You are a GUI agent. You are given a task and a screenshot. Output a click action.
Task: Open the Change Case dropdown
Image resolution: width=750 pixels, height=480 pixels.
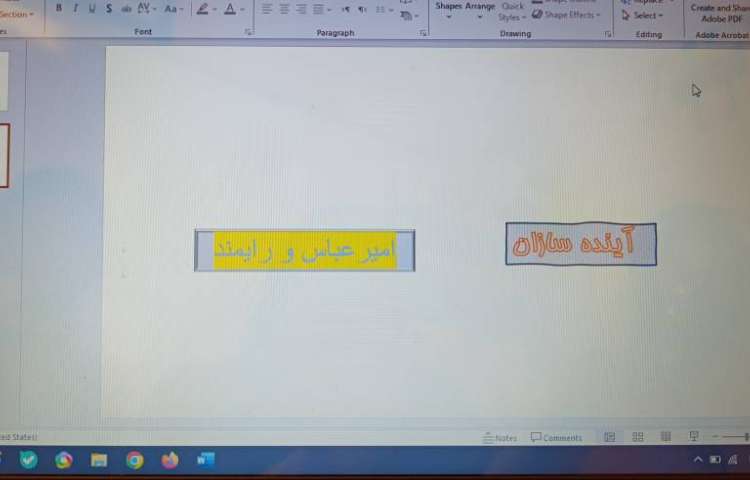tap(173, 9)
